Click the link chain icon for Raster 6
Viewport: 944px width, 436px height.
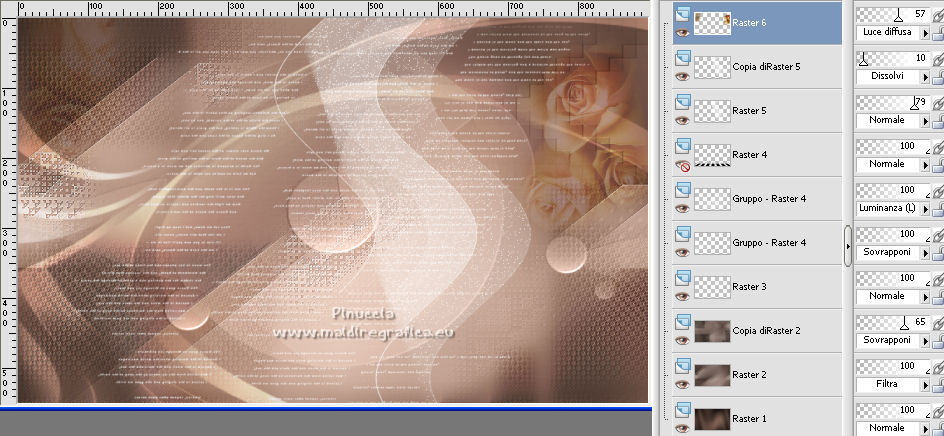(x=938, y=14)
